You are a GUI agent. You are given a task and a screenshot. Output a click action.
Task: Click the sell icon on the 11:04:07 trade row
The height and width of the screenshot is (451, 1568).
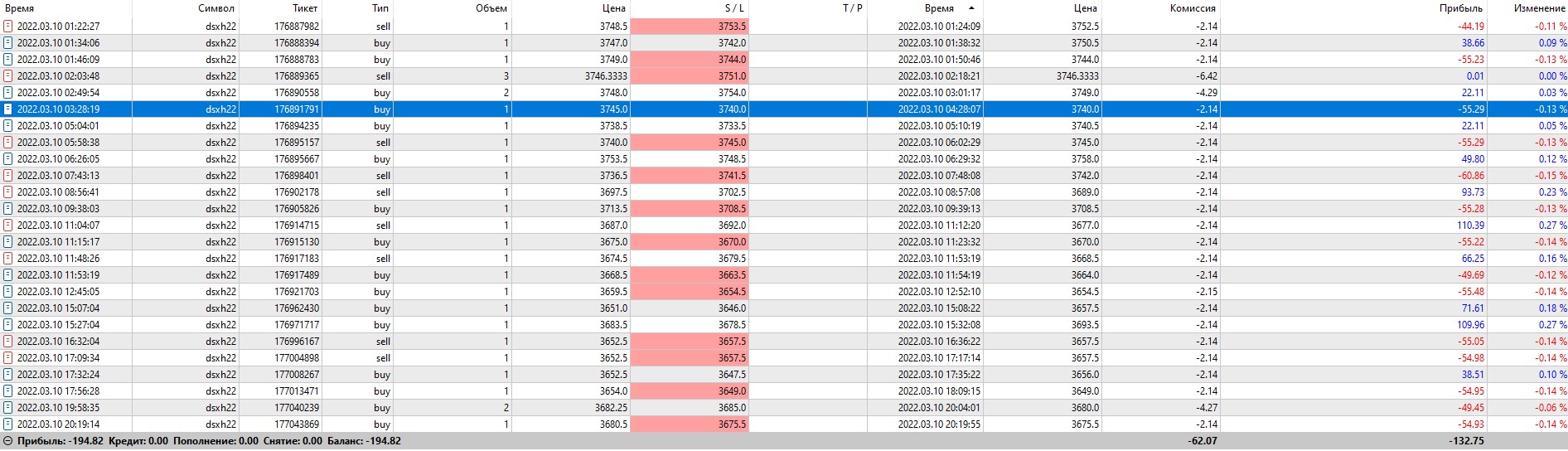click(8, 225)
